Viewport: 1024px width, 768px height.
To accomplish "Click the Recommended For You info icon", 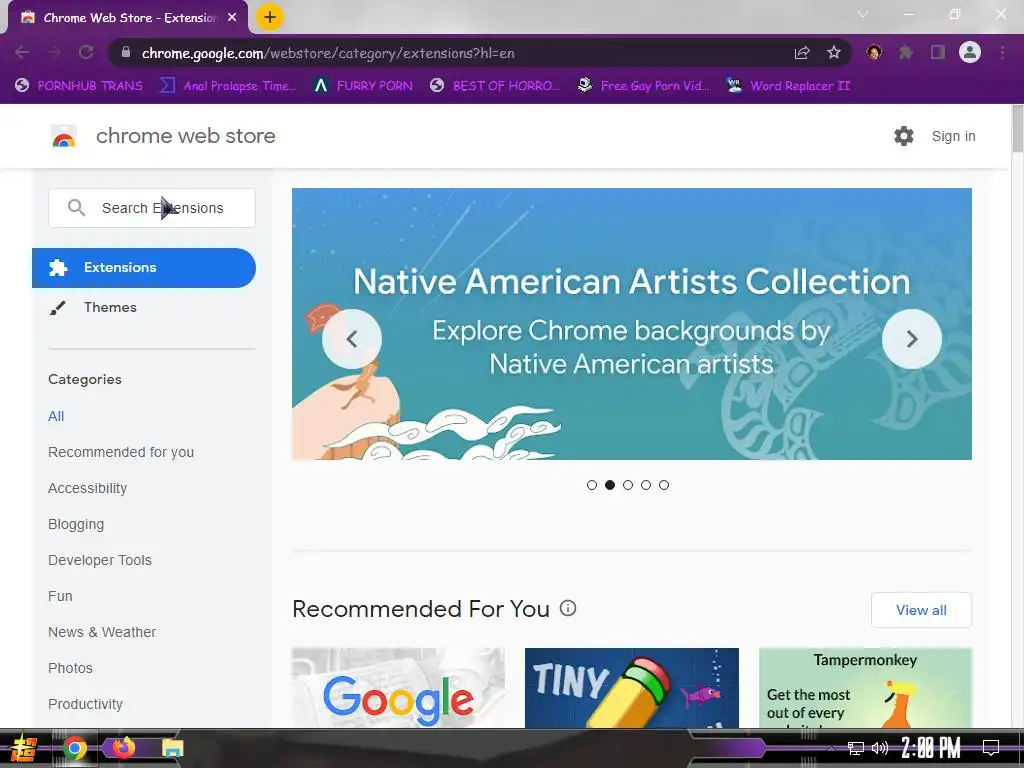I will pos(568,609).
